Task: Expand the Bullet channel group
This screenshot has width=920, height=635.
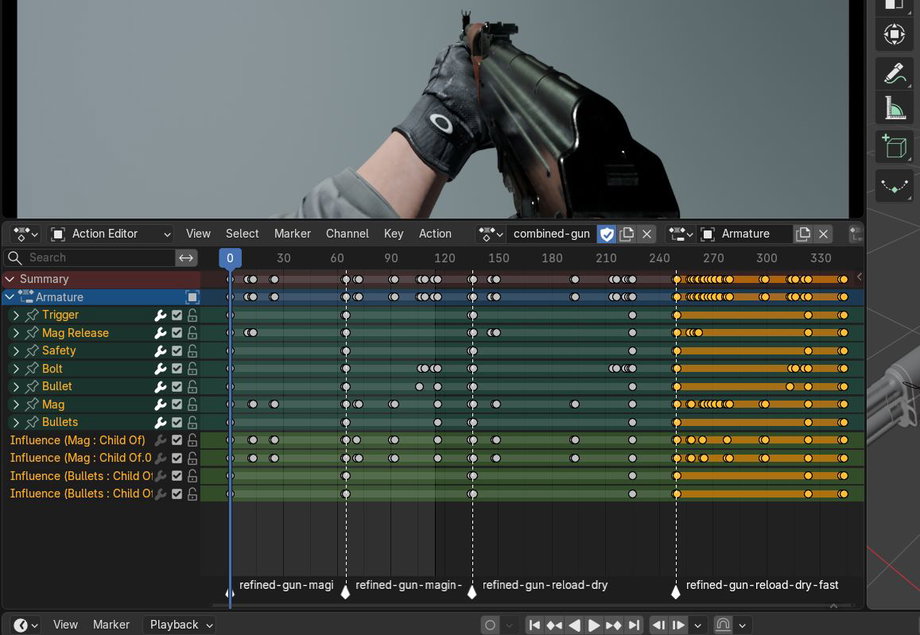Action: click(16, 387)
